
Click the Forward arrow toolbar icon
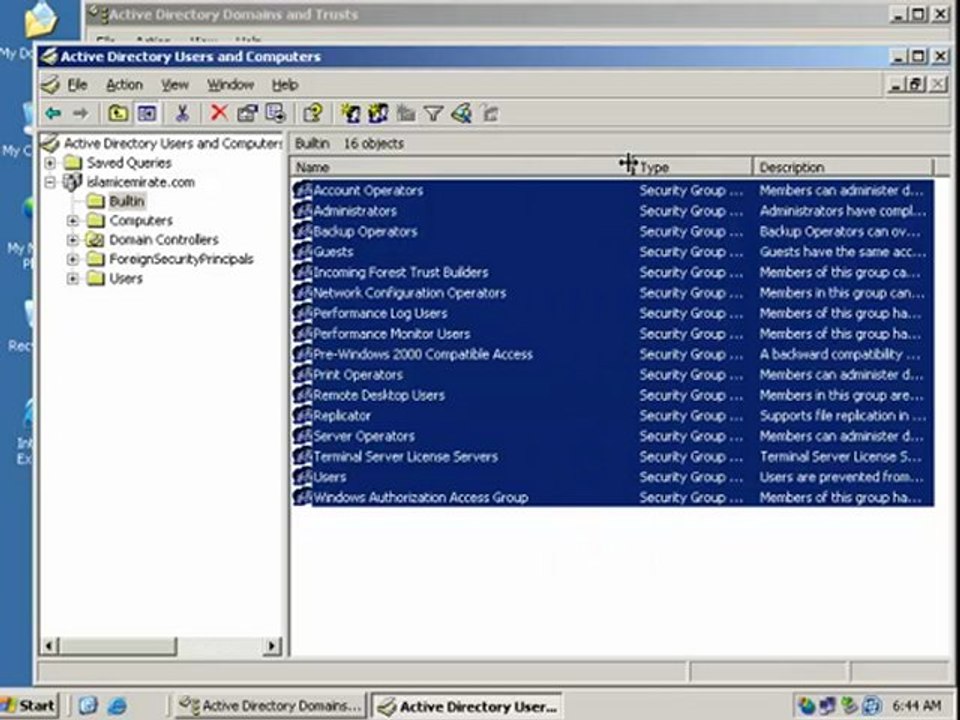coord(81,113)
